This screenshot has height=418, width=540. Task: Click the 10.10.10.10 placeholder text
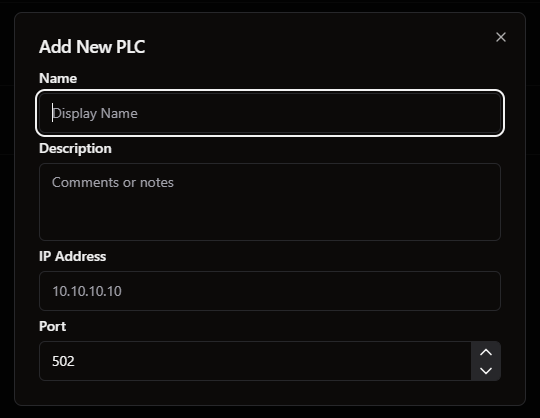point(87,291)
